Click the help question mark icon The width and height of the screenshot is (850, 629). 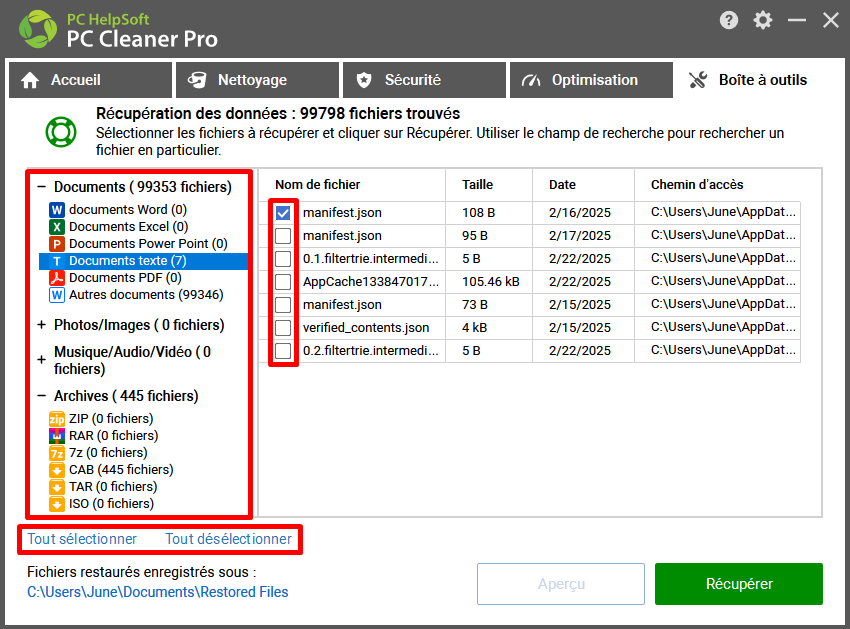click(729, 21)
